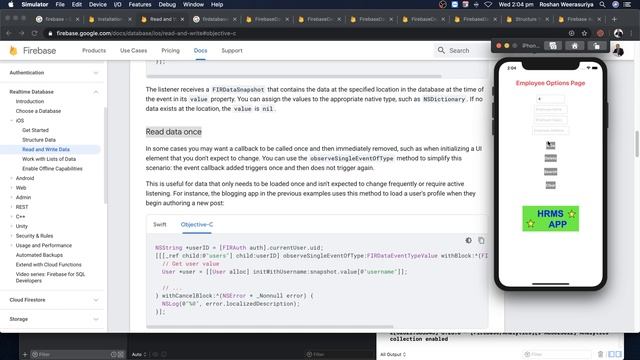
Task: Open the Docs tab in Firebase header
Action: [200, 51]
